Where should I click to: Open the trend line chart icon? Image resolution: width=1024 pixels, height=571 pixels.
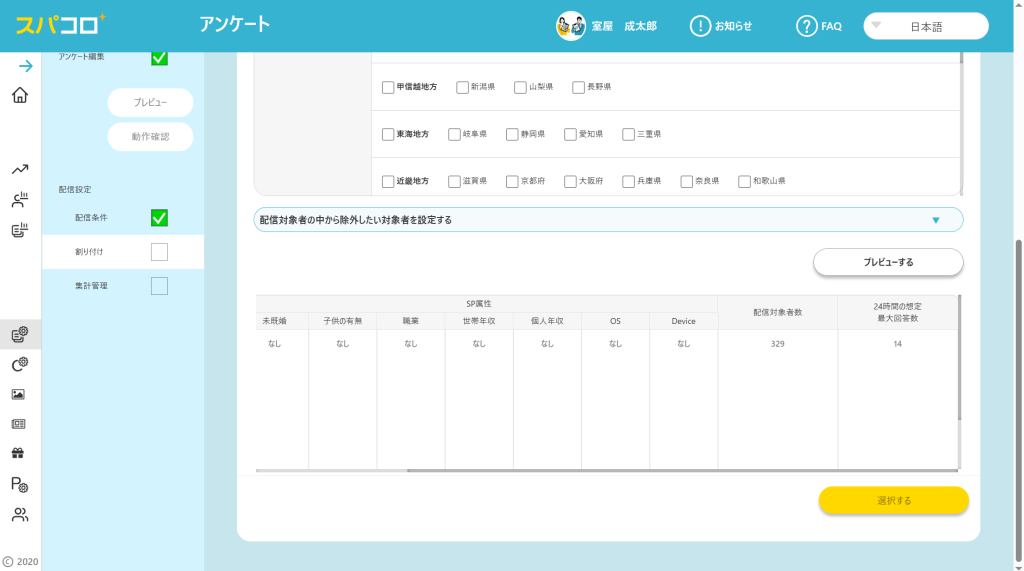click(x=20, y=169)
